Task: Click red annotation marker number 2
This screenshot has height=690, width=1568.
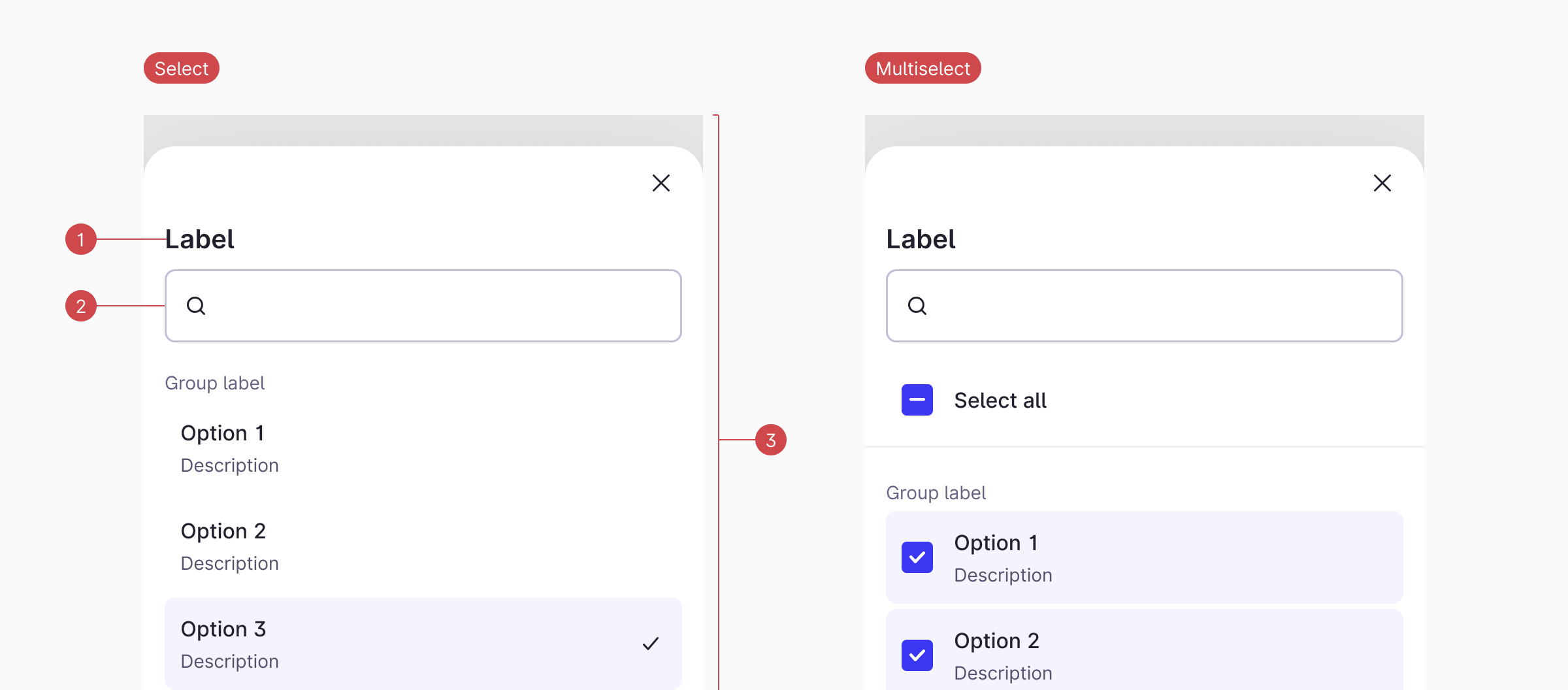Action: 81,306
